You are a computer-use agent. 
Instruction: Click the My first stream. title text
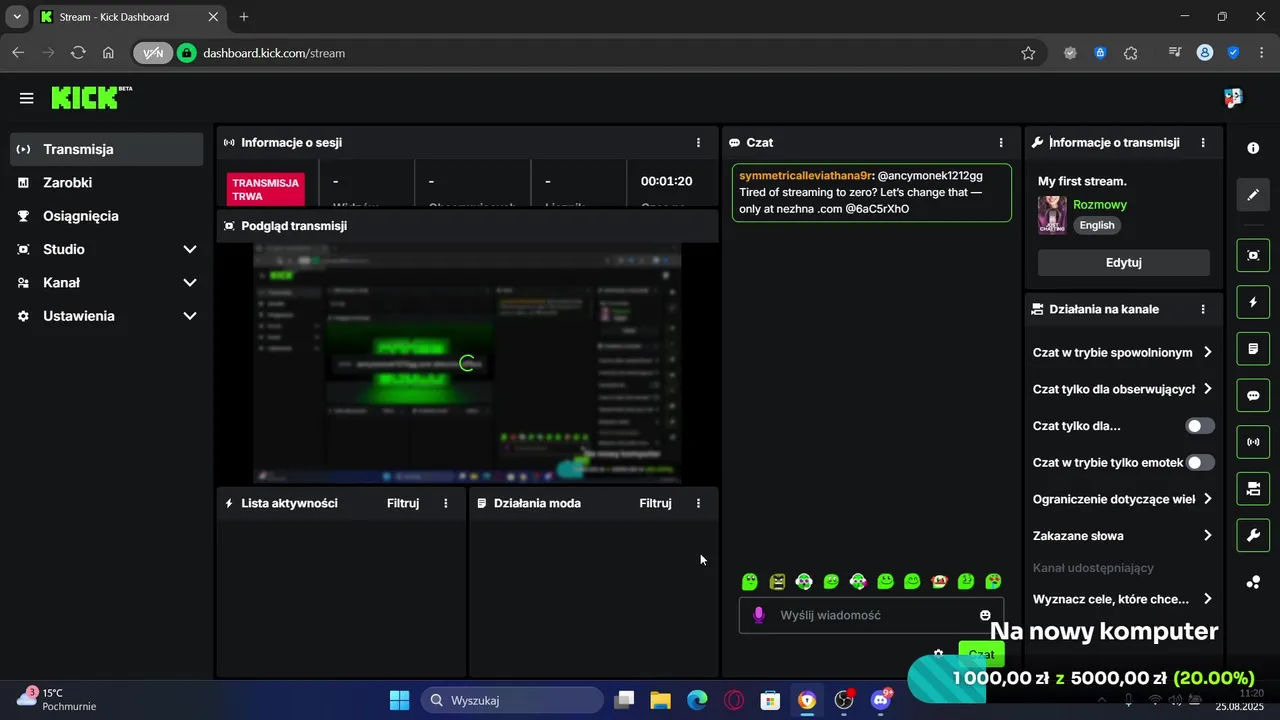tap(1082, 181)
